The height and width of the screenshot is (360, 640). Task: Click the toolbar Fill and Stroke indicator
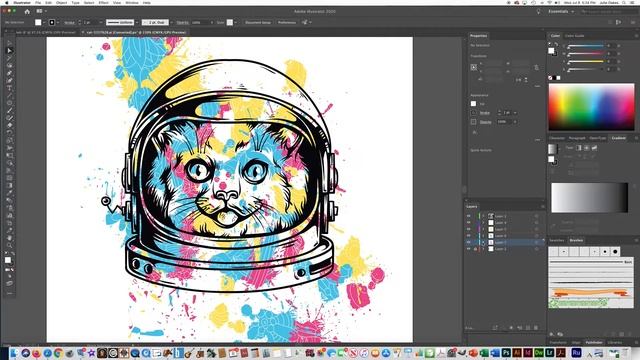pos(8,260)
